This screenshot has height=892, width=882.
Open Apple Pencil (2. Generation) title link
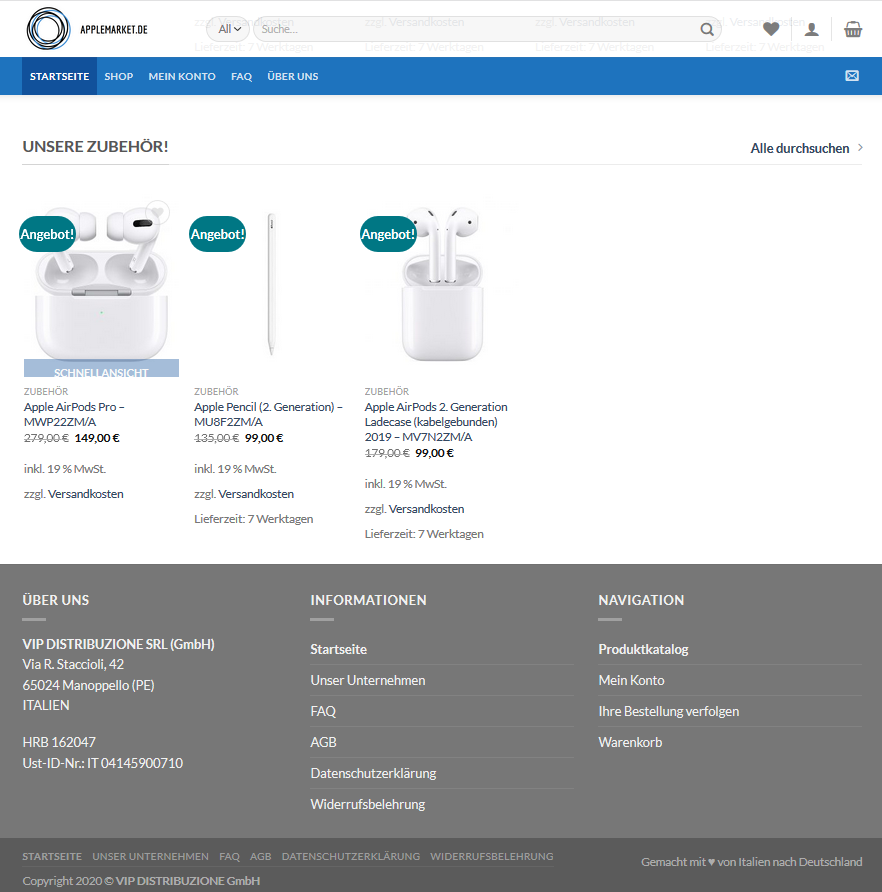(268, 414)
